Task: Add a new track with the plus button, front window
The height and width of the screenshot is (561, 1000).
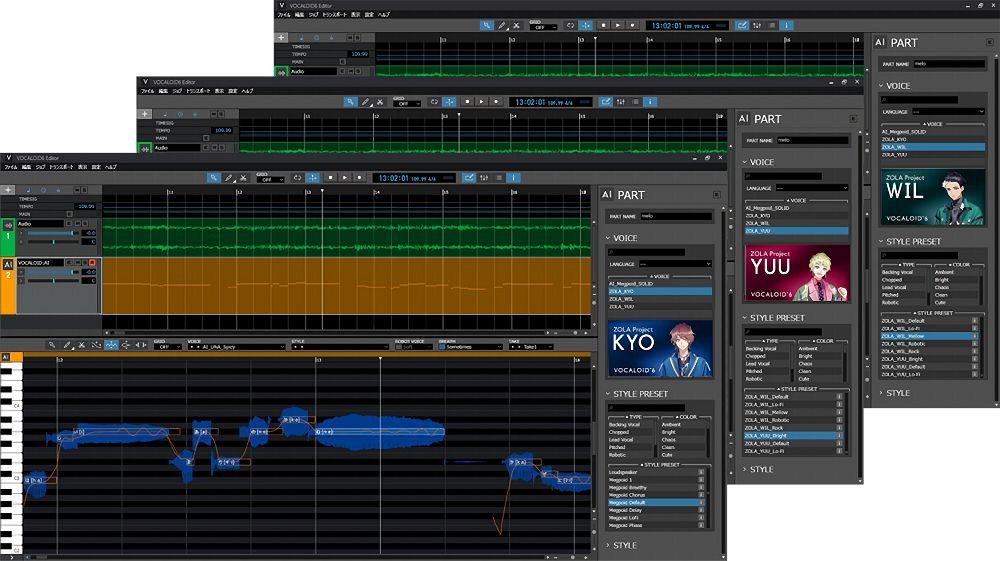Action: coord(8,190)
